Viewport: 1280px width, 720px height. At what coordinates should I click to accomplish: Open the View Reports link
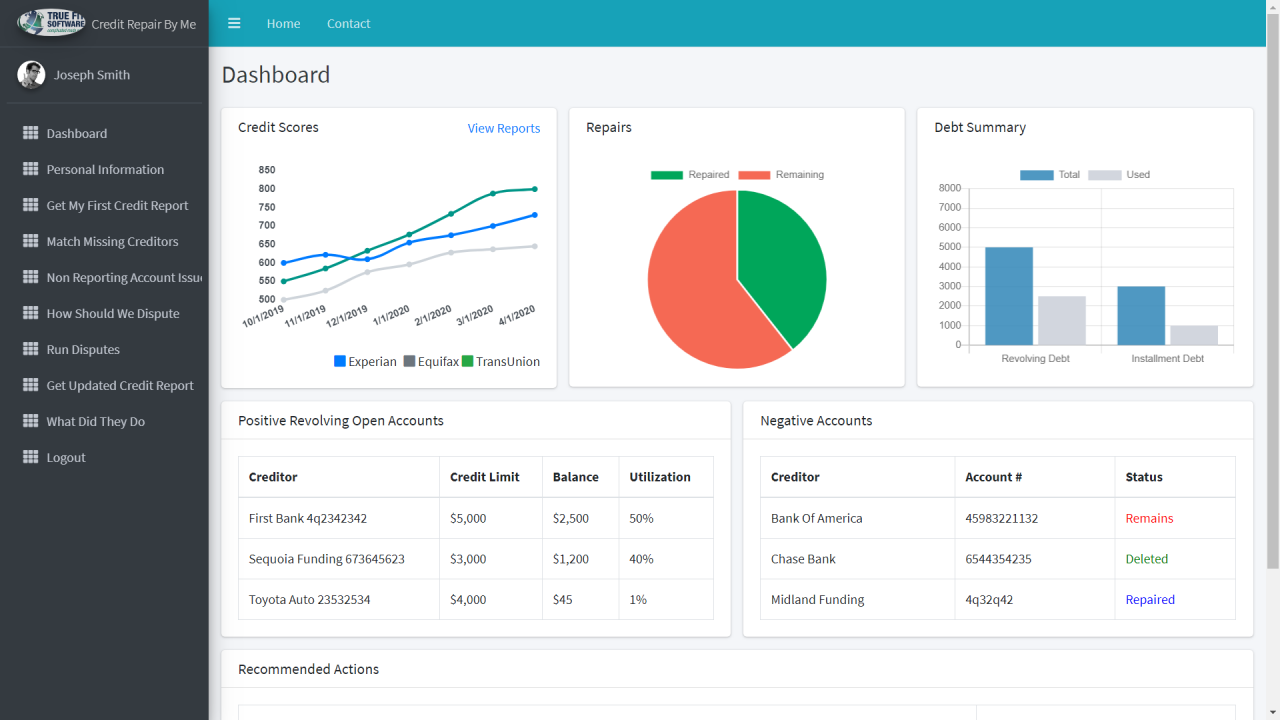coord(504,128)
